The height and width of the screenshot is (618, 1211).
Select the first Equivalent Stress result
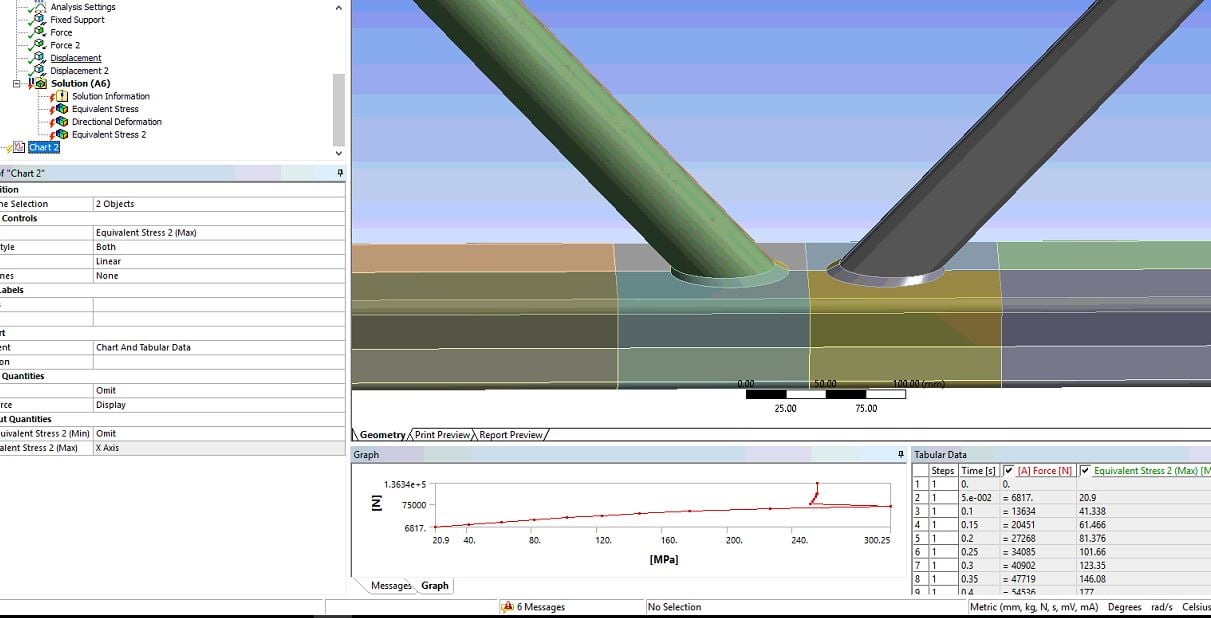(105, 109)
